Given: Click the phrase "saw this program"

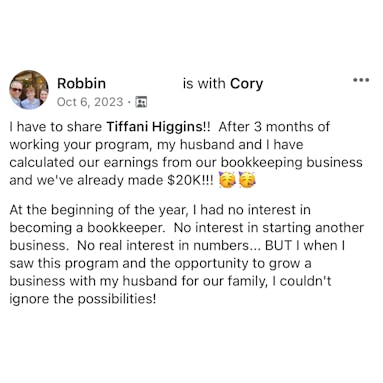Looking at the screenshot, I should coord(64,264).
